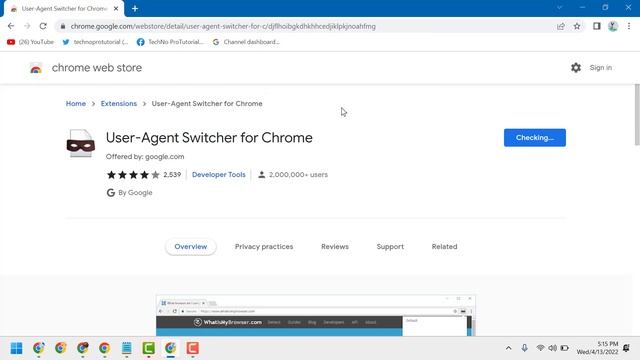Switch to Support tab
The height and width of the screenshot is (360, 640).
click(x=390, y=247)
